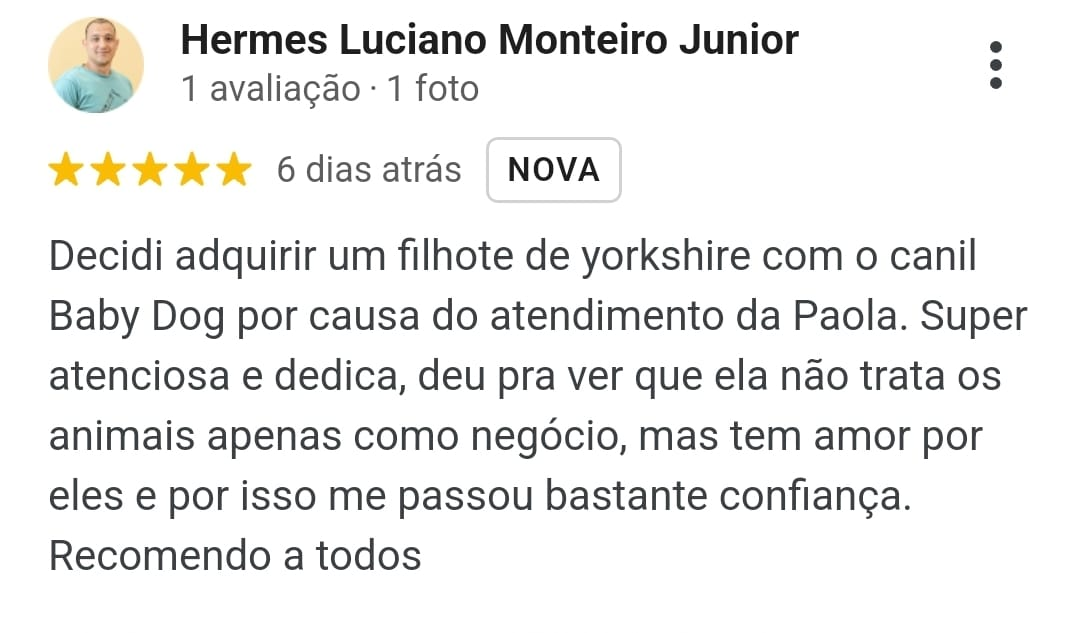Screen dimensions: 1080x633
Task: Click the fifth yellow rating star
Action: coord(234,171)
